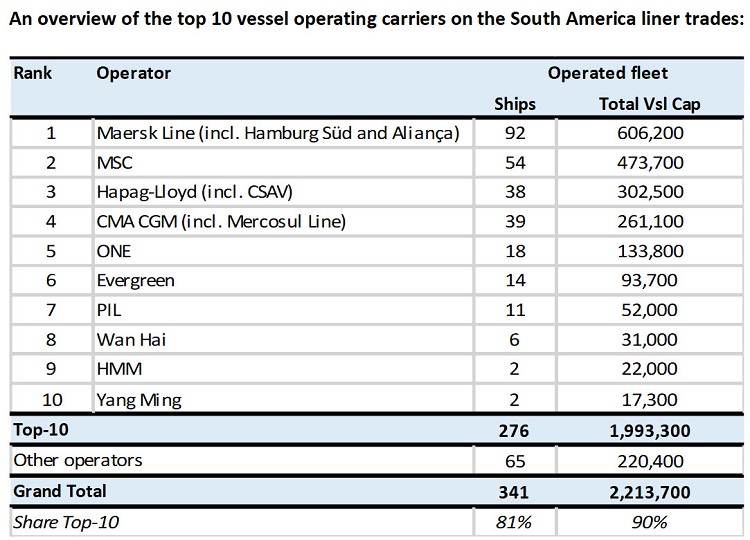Click the 'Share Top-10' row label
Screen dimensions: 750x540
tap(66, 522)
